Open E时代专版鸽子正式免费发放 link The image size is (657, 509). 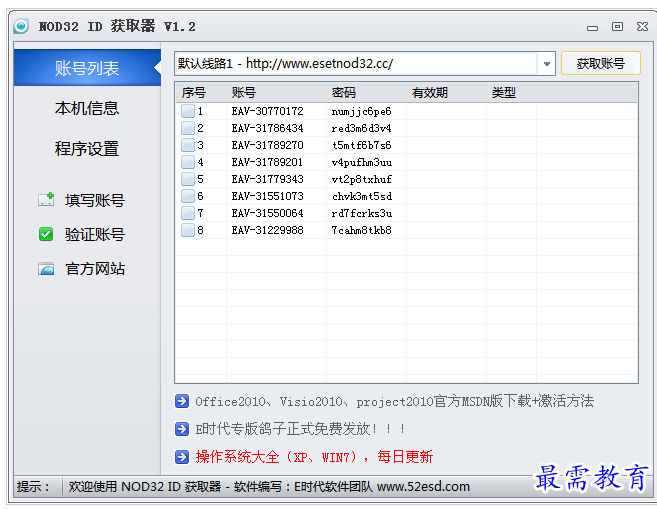(300, 429)
